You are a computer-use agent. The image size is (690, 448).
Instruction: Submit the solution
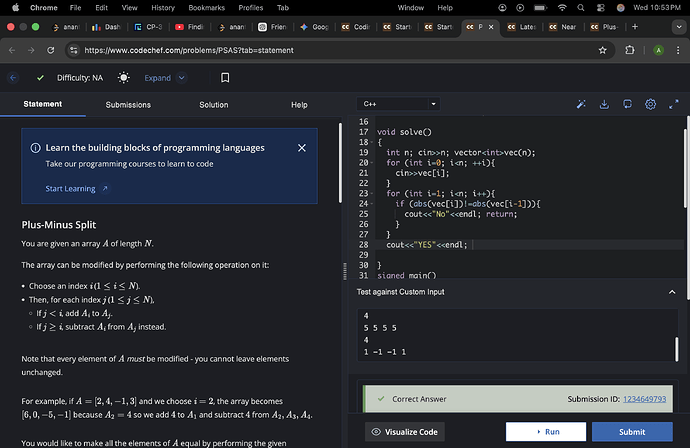pos(632,432)
